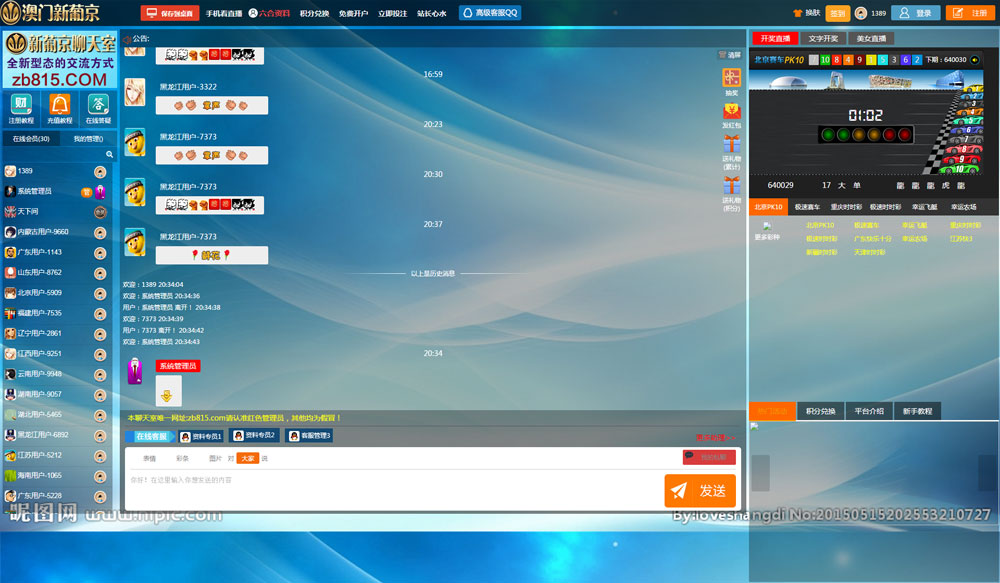Open the 抽奖 lottery draw icon
The height and width of the screenshot is (583, 1000).
click(x=731, y=77)
